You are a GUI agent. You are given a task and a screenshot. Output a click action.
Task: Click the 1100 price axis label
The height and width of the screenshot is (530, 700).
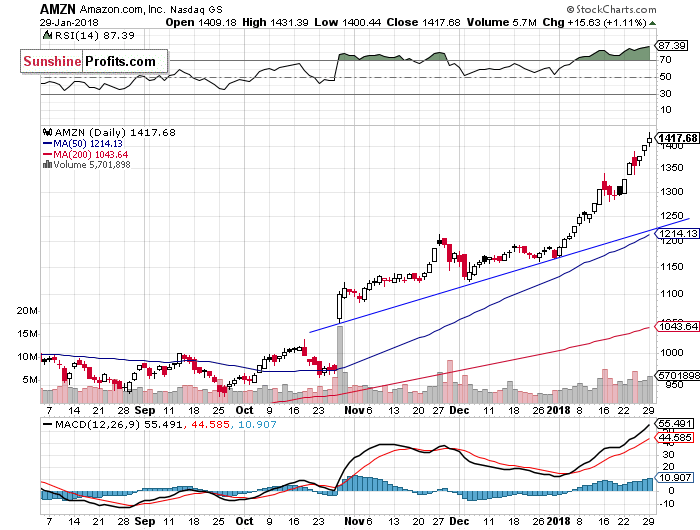click(x=672, y=293)
